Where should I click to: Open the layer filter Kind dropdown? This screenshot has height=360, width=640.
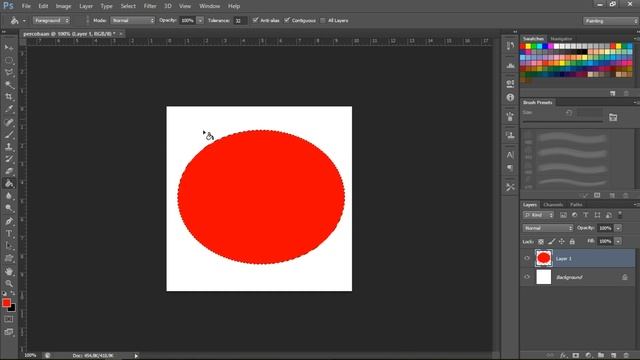coord(538,215)
